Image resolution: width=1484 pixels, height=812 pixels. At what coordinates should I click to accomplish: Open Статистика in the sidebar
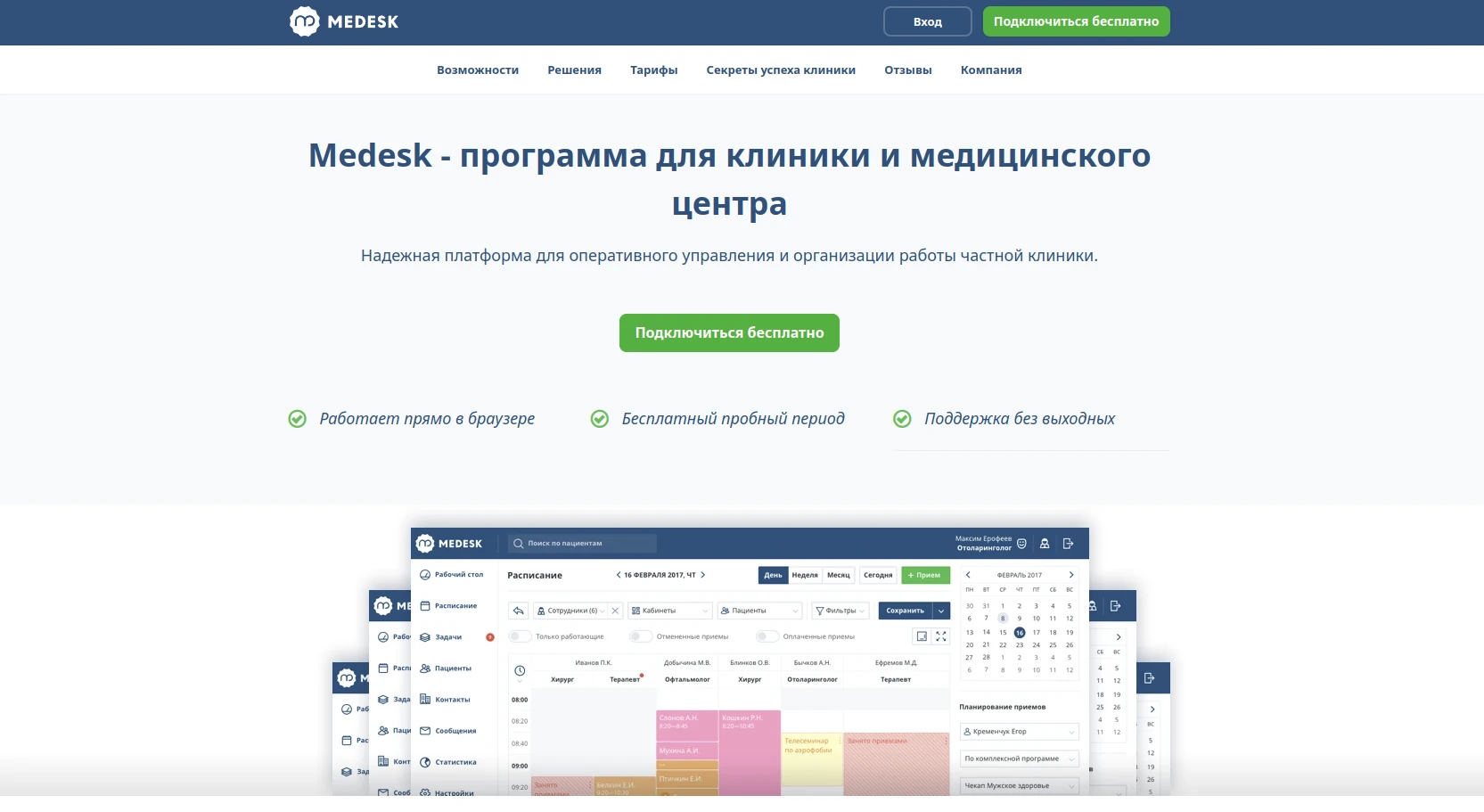click(448, 762)
